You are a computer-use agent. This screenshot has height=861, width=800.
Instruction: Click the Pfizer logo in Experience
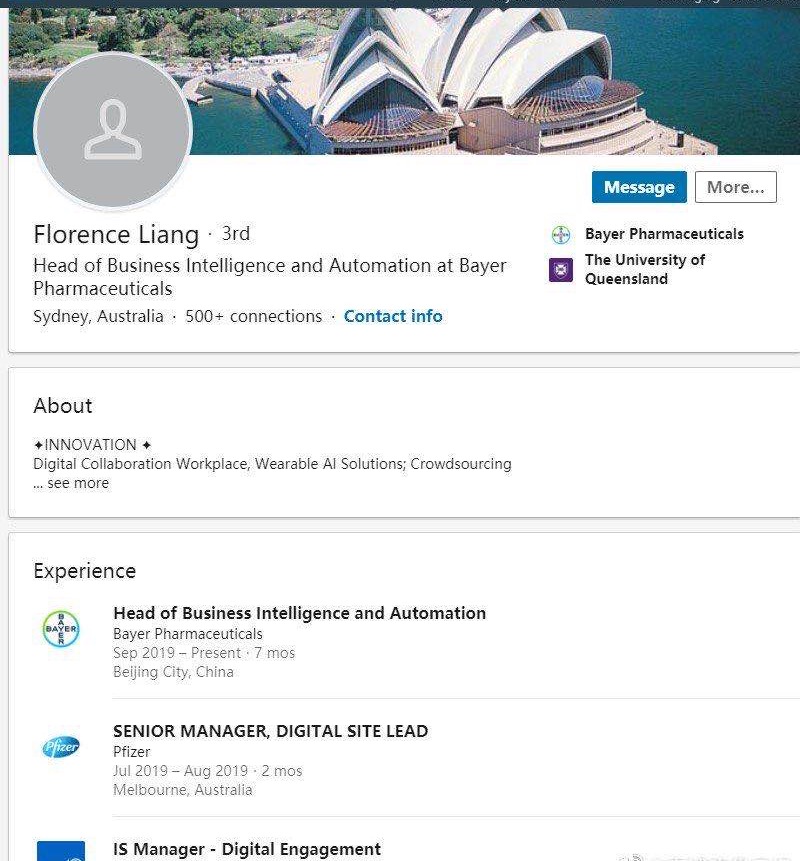click(61, 746)
